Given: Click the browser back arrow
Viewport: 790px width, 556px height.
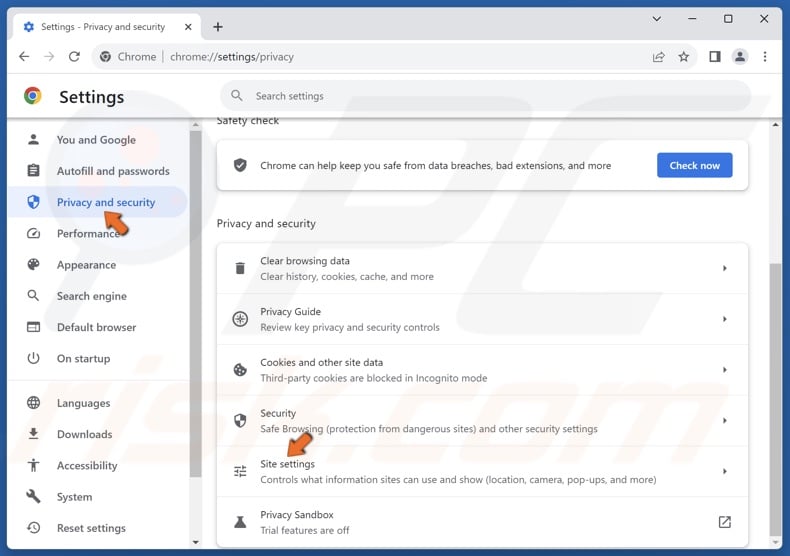Looking at the screenshot, I should (24, 56).
